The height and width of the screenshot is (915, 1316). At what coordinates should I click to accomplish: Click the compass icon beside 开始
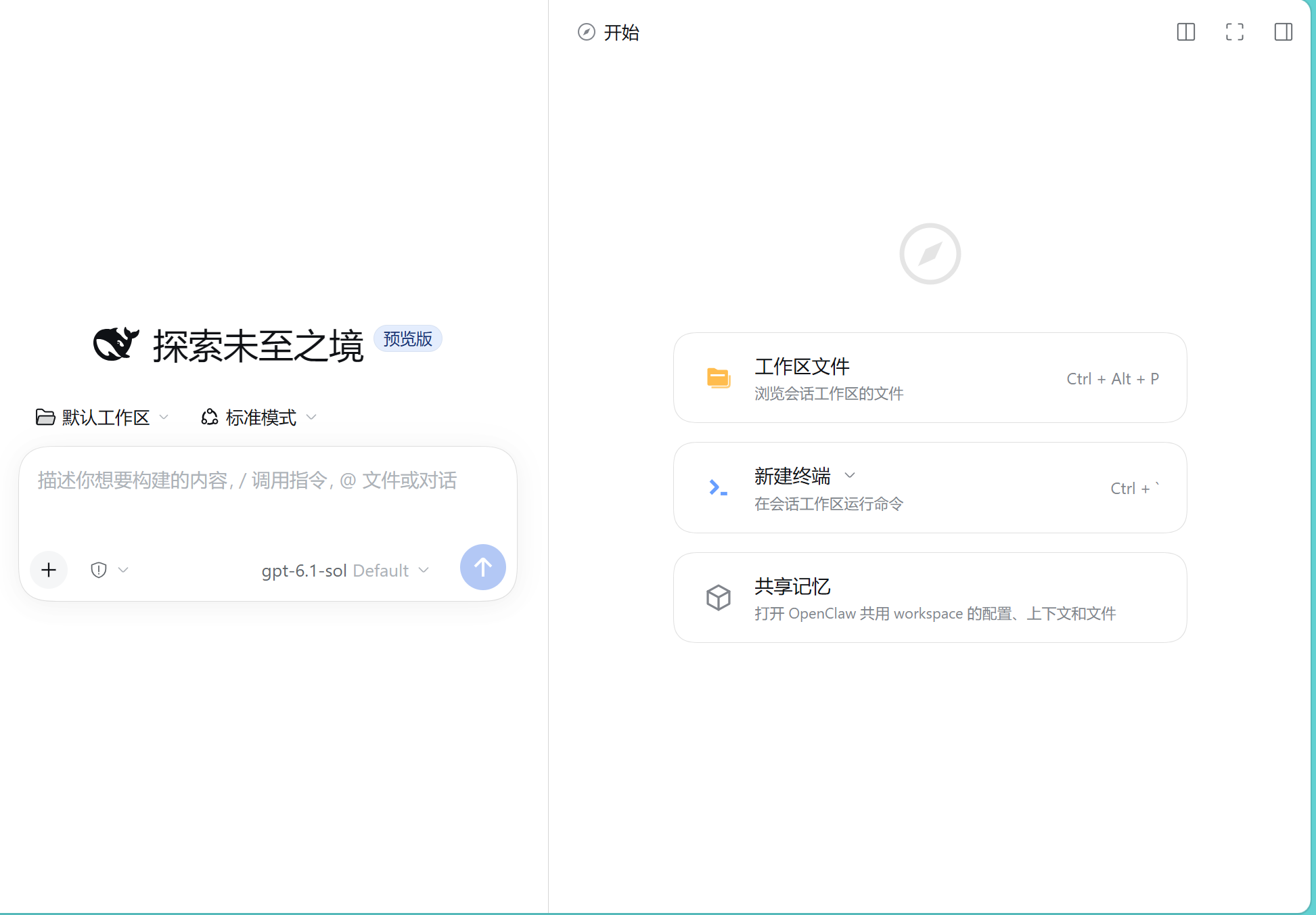pyautogui.click(x=587, y=32)
